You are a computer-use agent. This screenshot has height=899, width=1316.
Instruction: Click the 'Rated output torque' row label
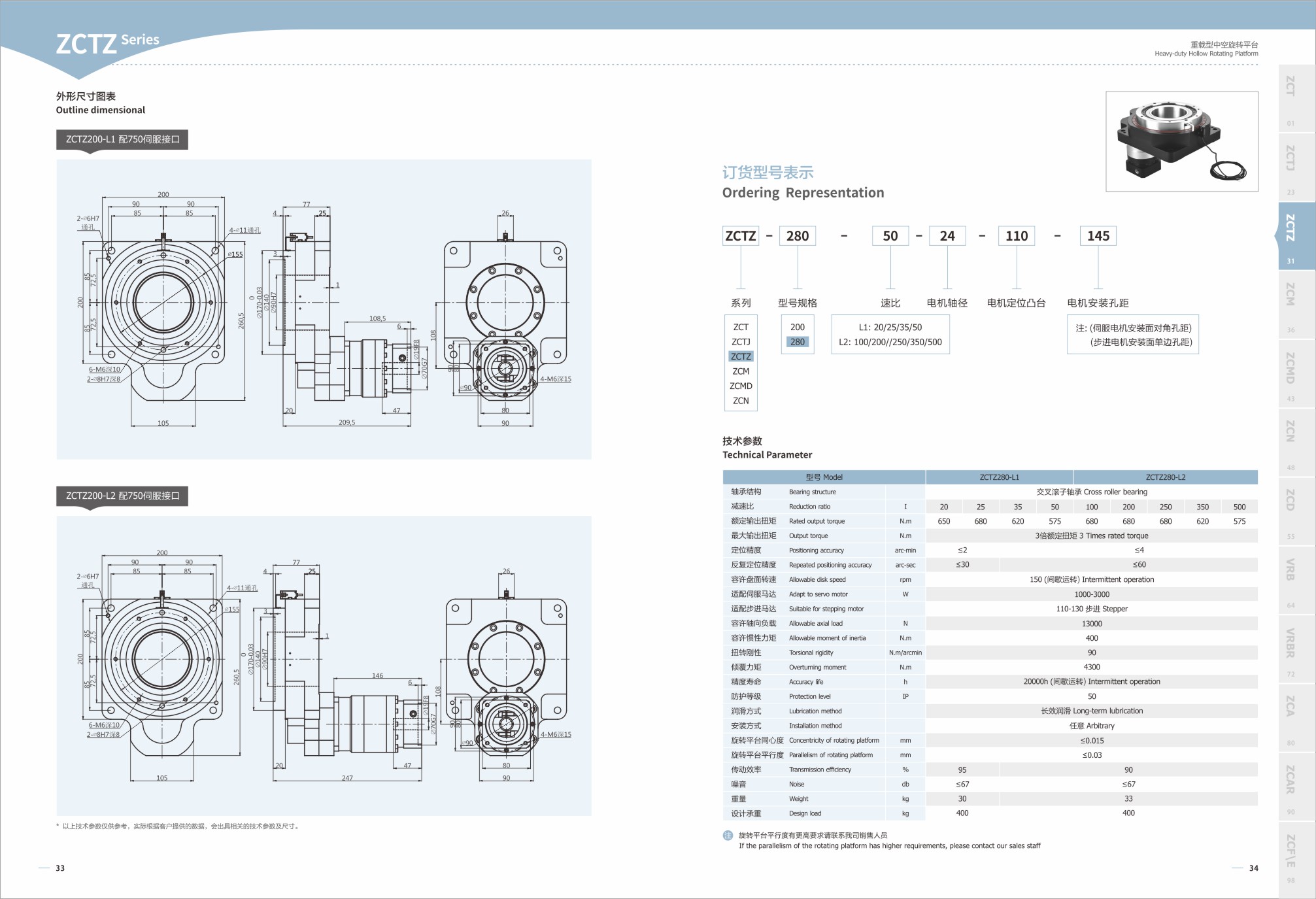[817, 521]
